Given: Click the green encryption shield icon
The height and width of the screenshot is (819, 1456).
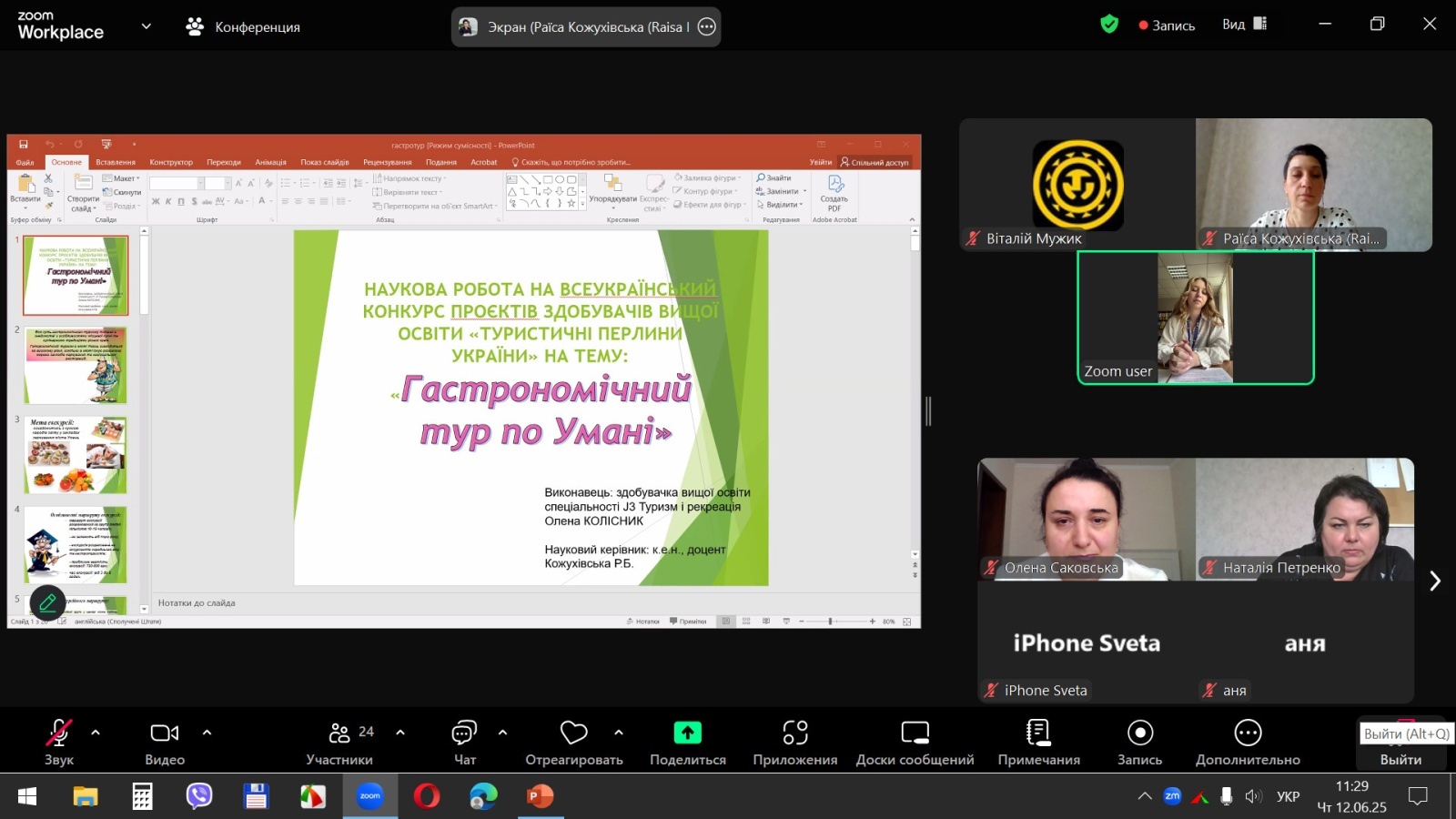Looking at the screenshot, I should click(1109, 25).
